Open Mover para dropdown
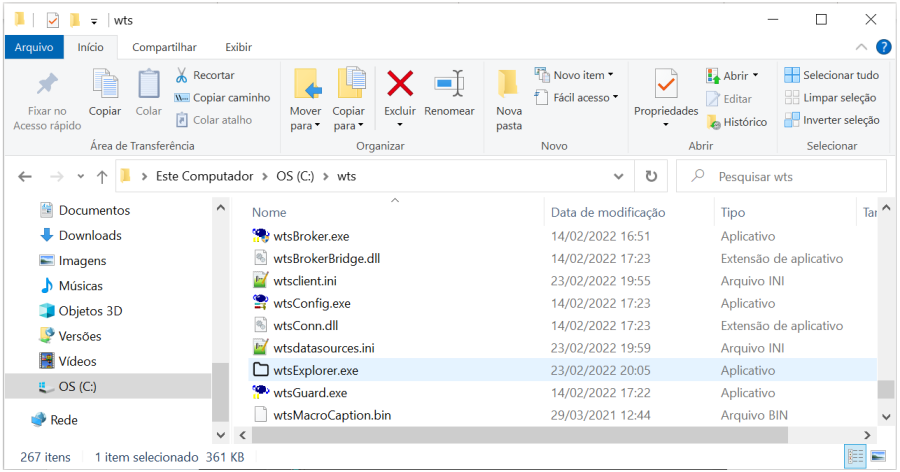The height and width of the screenshot is (472, 900). pos(305,126)
